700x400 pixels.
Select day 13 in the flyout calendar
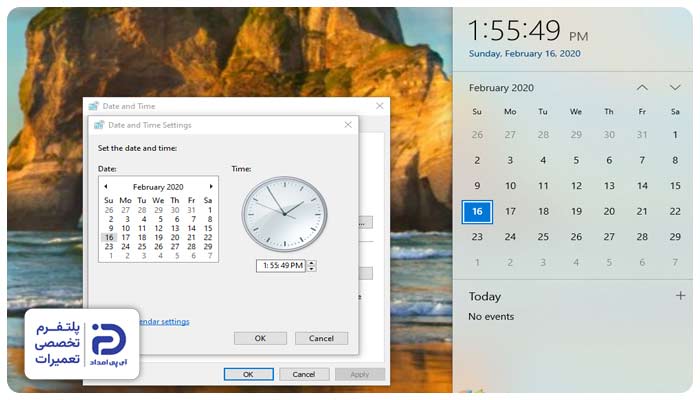point(609,186)
